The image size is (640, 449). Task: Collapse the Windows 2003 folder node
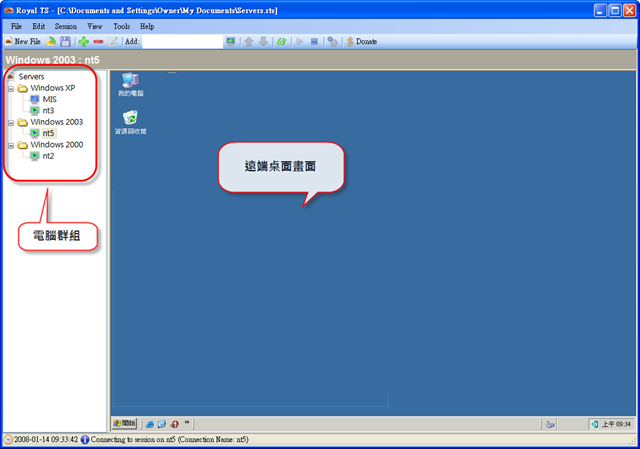(x=10, y=122)
